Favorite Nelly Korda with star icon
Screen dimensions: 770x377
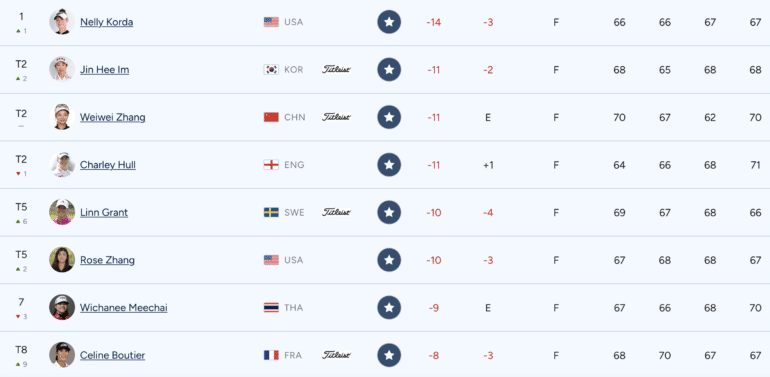point(389,22)
